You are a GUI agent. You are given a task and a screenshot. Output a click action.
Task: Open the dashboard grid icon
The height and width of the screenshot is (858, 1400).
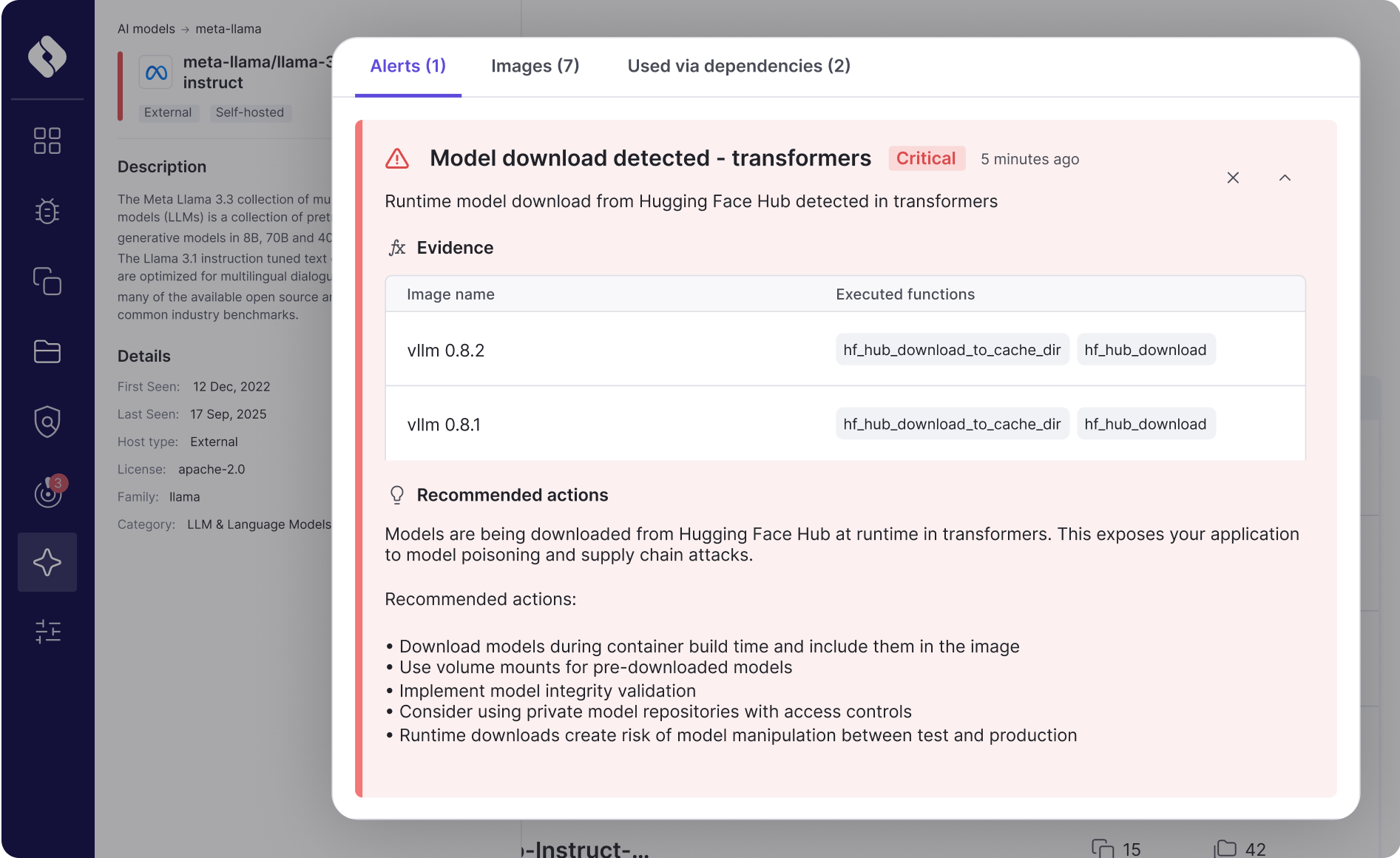[47, 141]
